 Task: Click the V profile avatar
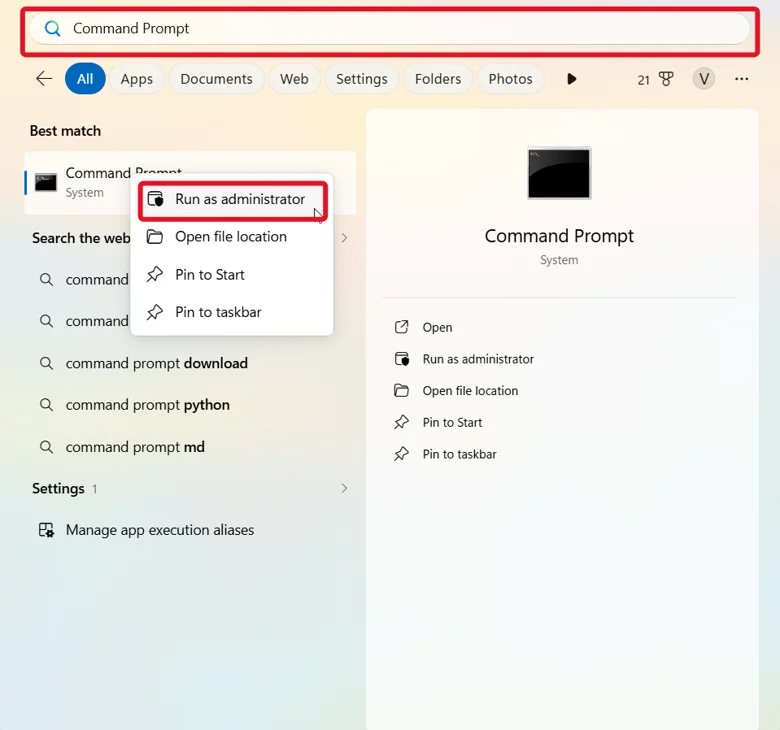point(703,79)
